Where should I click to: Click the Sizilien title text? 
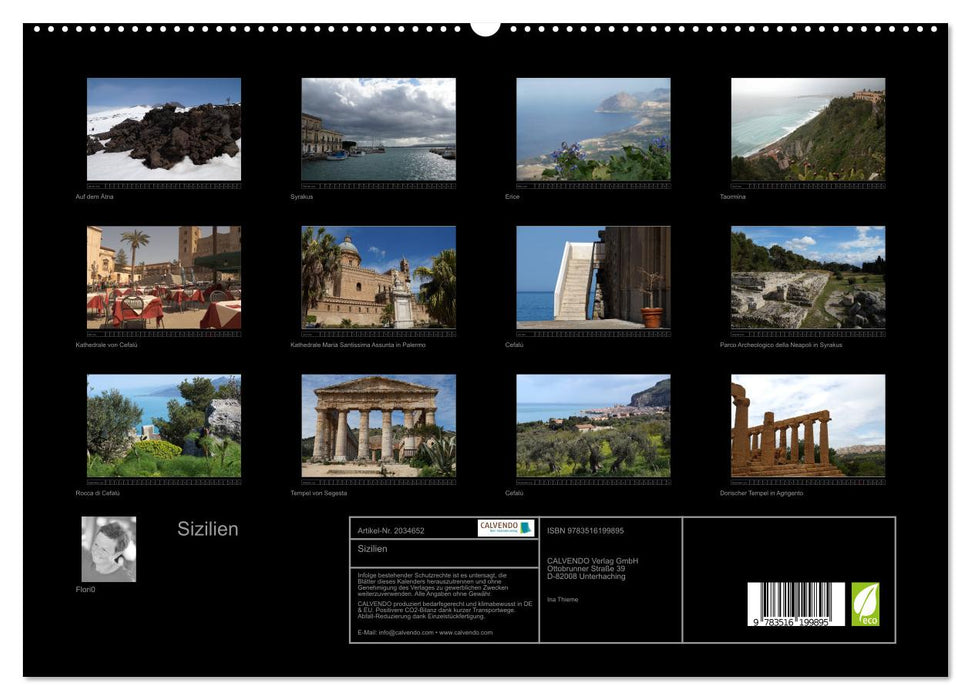[x=208, y=530]
